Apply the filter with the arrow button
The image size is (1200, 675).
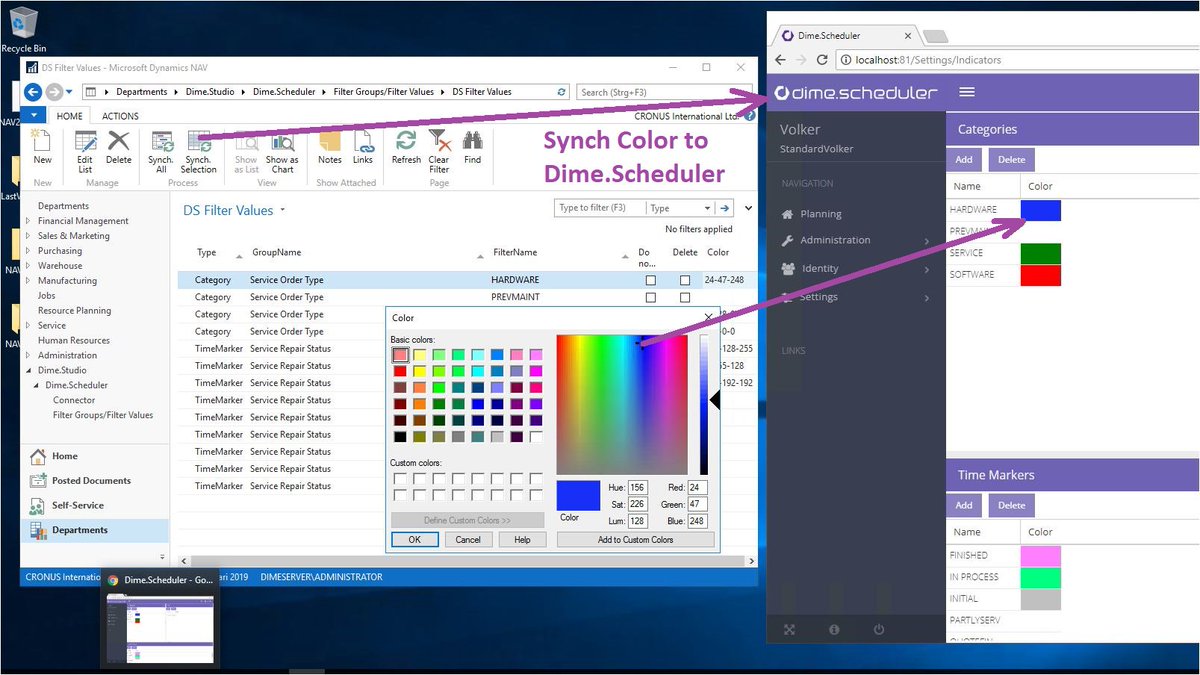tap(726, 208)
